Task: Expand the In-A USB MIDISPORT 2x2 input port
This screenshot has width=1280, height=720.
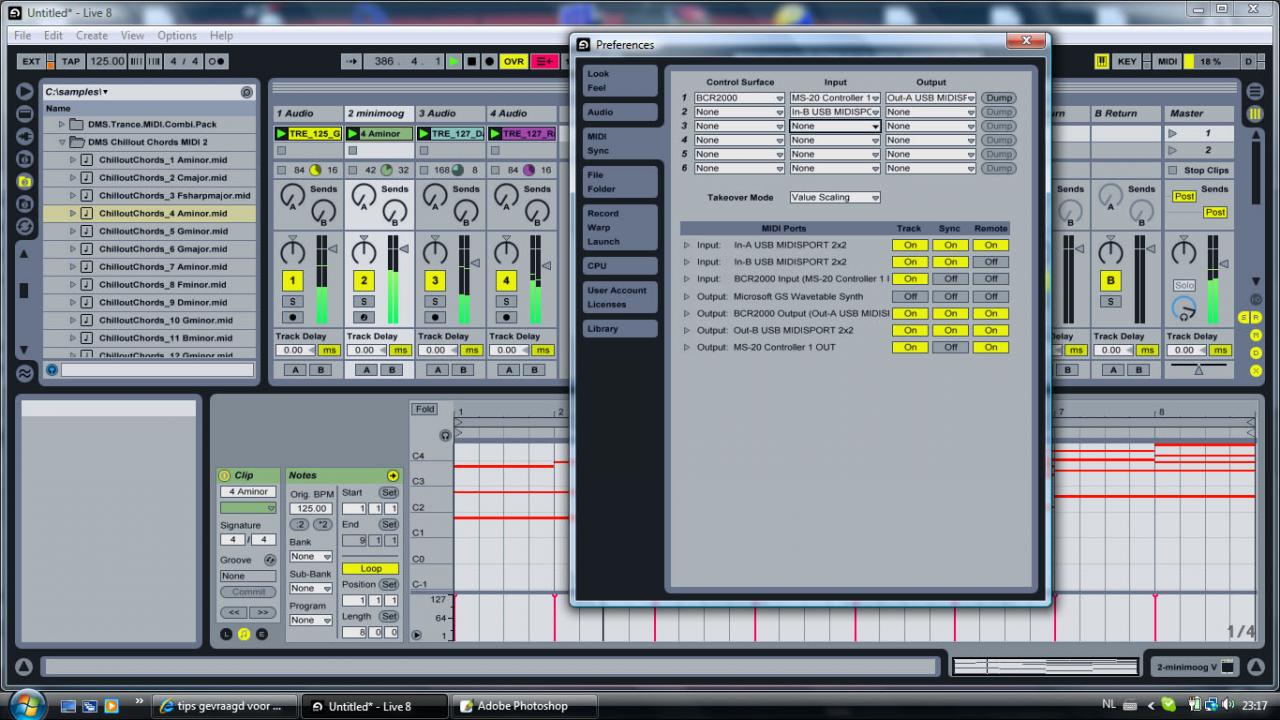Action: tap(687, 245)
